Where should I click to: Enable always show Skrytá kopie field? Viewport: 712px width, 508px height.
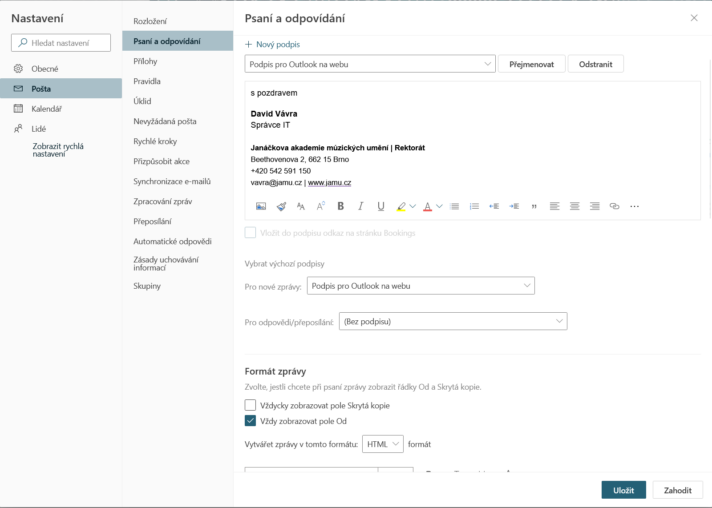(x=251, y=405)
